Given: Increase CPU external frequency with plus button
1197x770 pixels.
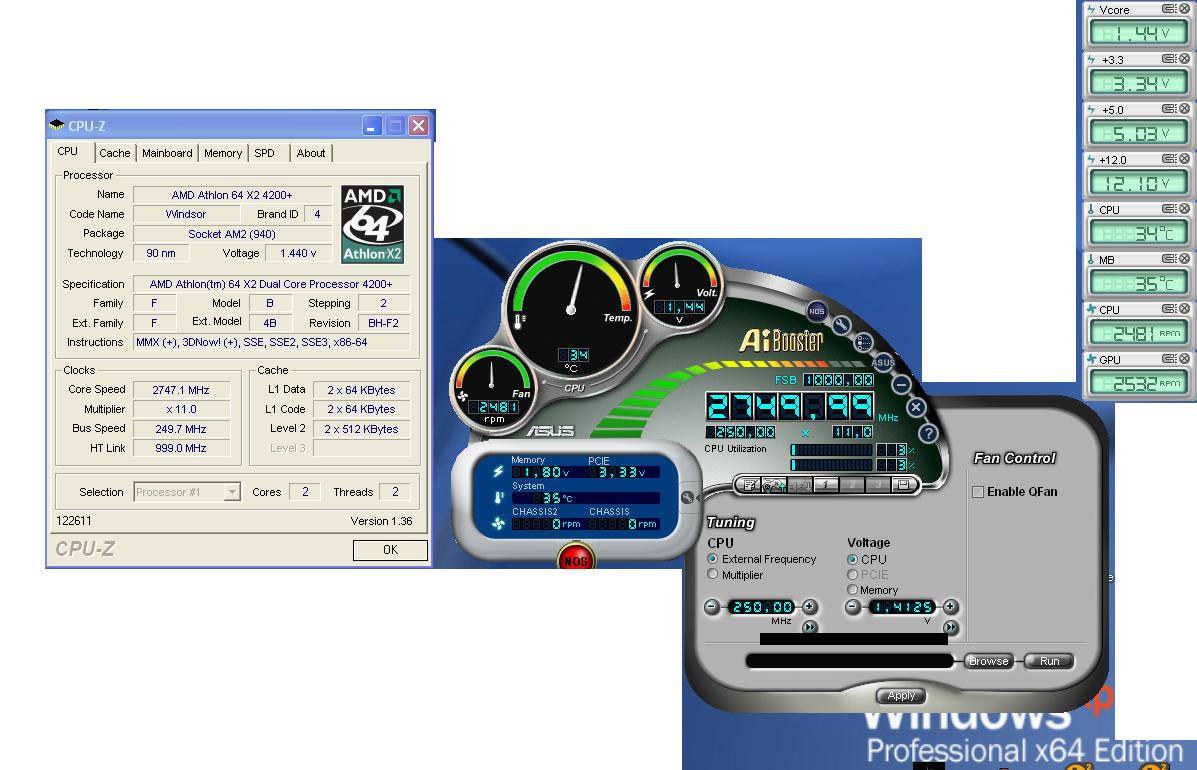Looking at the screenshot, I should (x=810, y=607).
